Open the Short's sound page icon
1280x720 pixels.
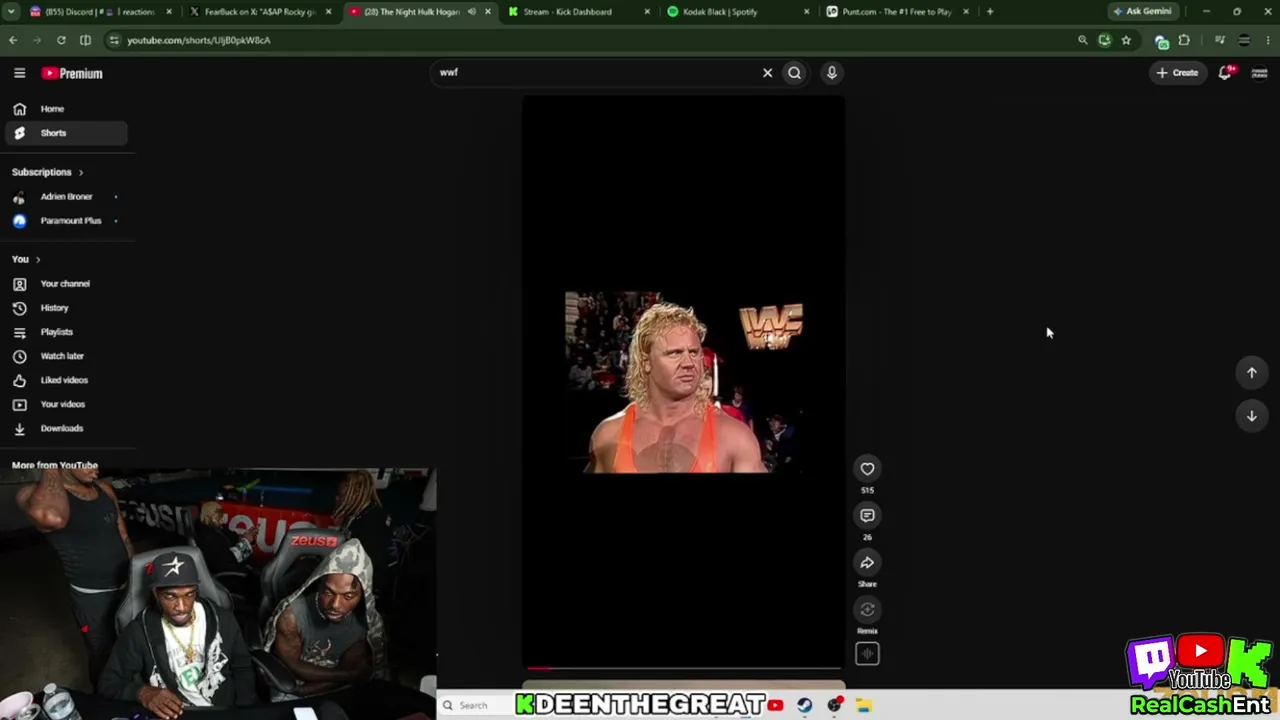click(867, 654)
